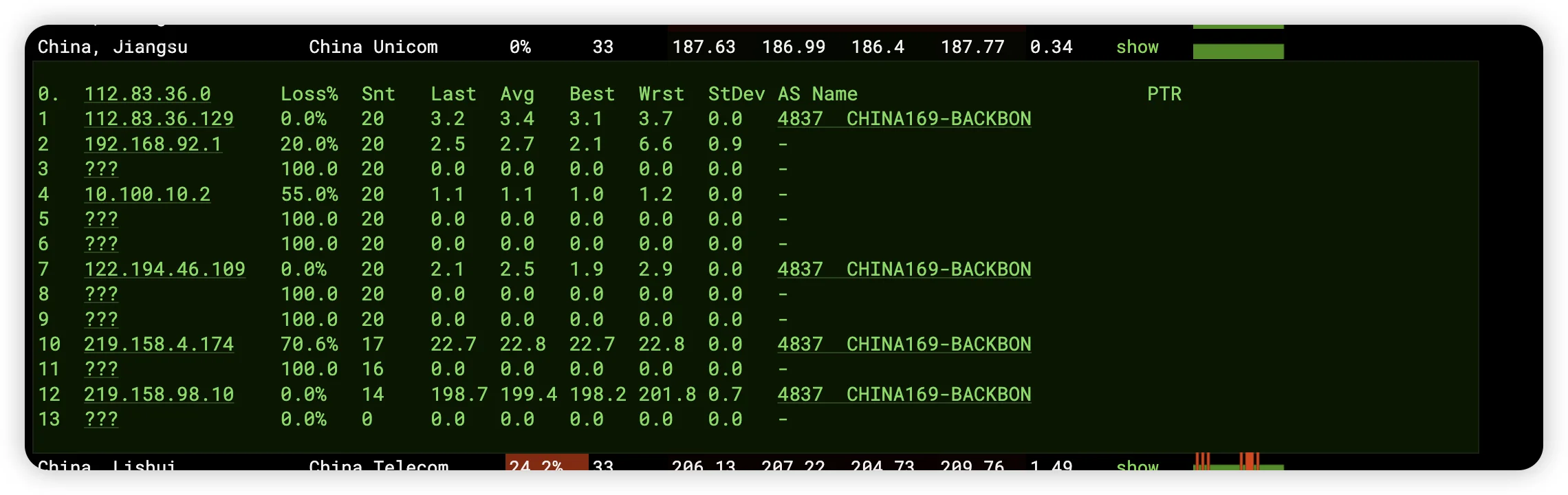
Task: Click the 112.83.36.0 IP link
Action: (x=147, y=94)
